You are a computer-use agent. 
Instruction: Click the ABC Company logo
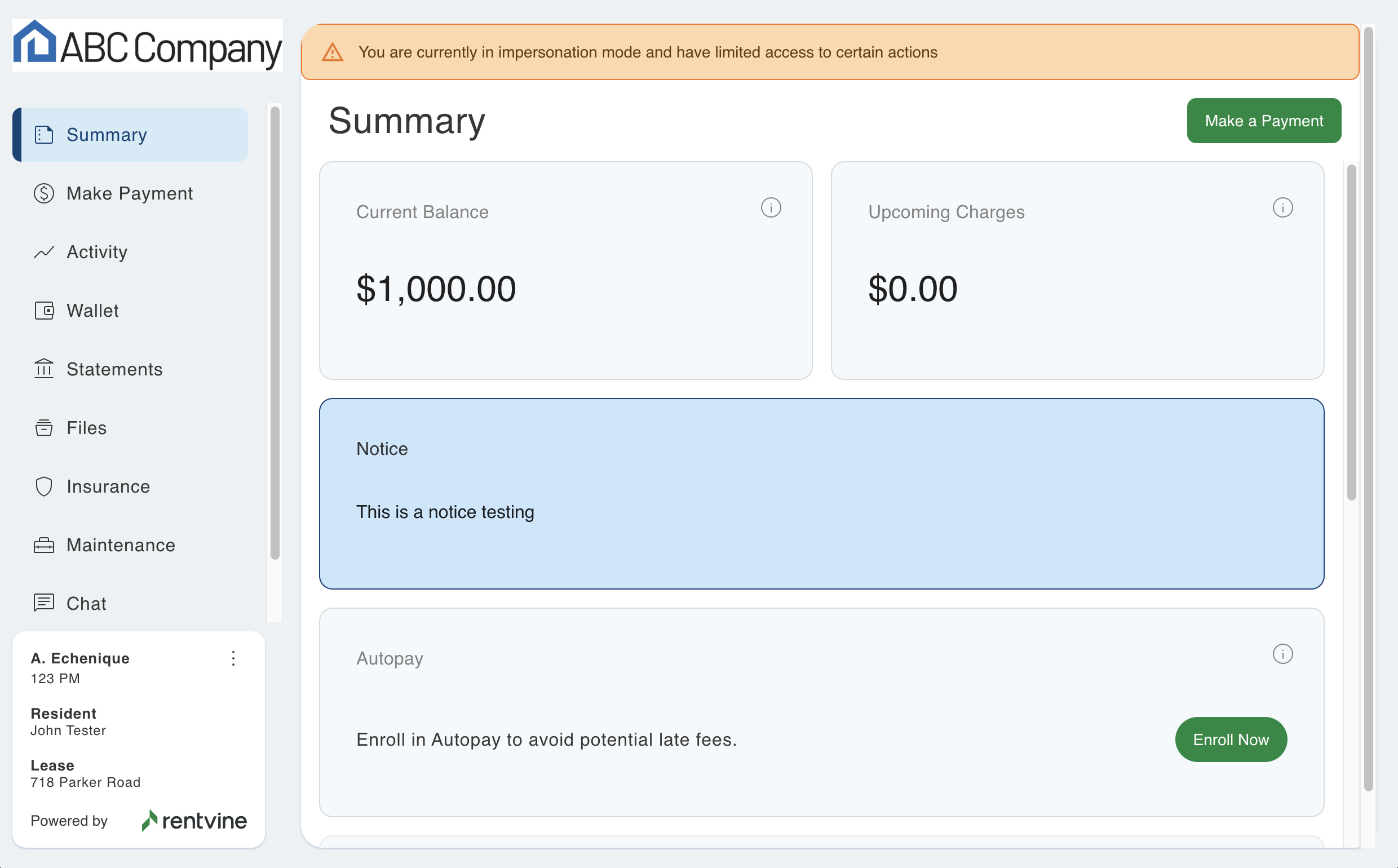tap(148, 45)
